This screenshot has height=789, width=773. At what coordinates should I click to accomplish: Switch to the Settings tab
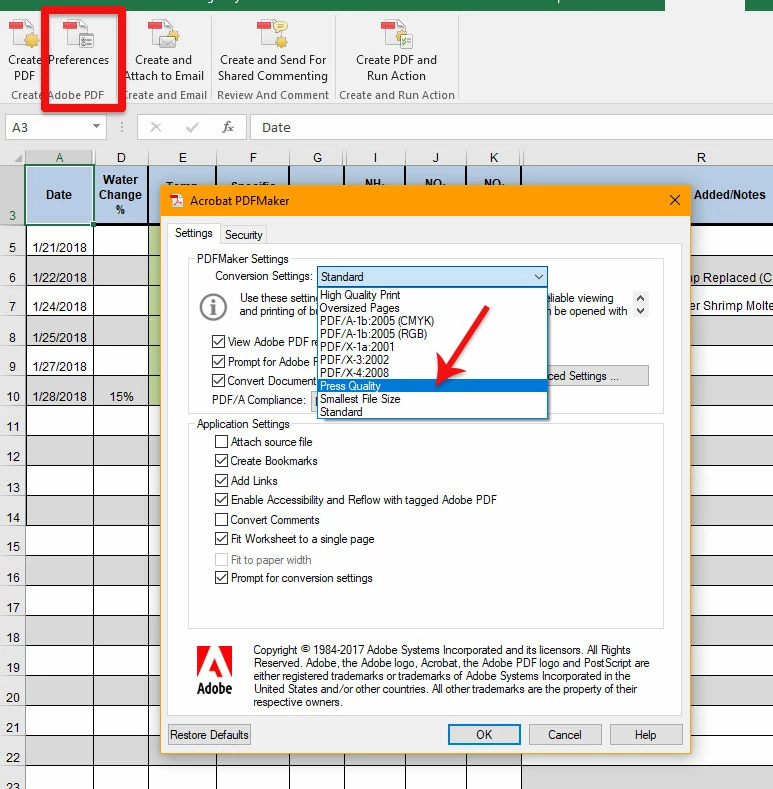pos(194,233)
